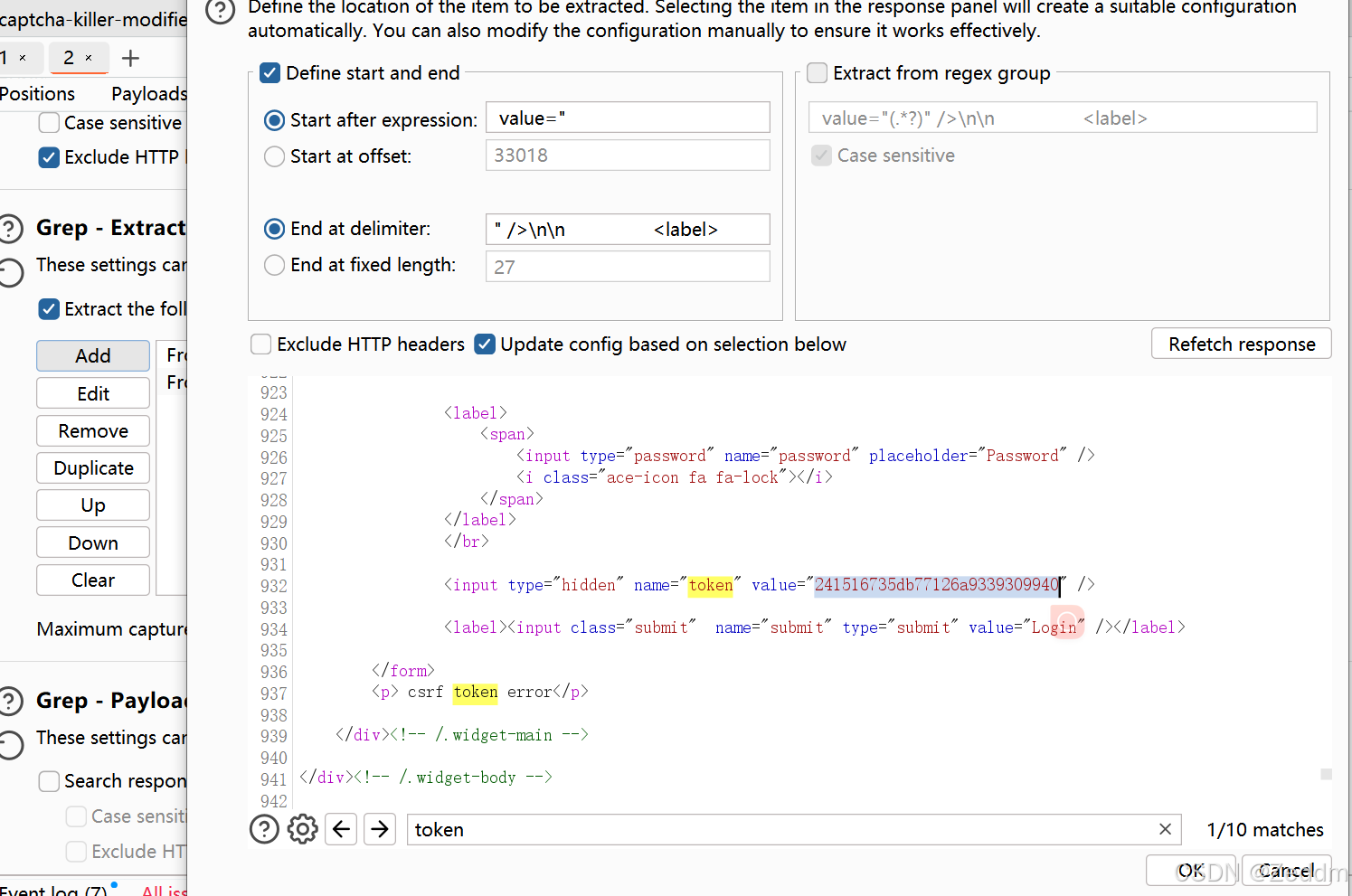Screen dimensions: 1352x896
Task: Enable Search responses checkbox in Grep - Payloads
Action: 49,781
